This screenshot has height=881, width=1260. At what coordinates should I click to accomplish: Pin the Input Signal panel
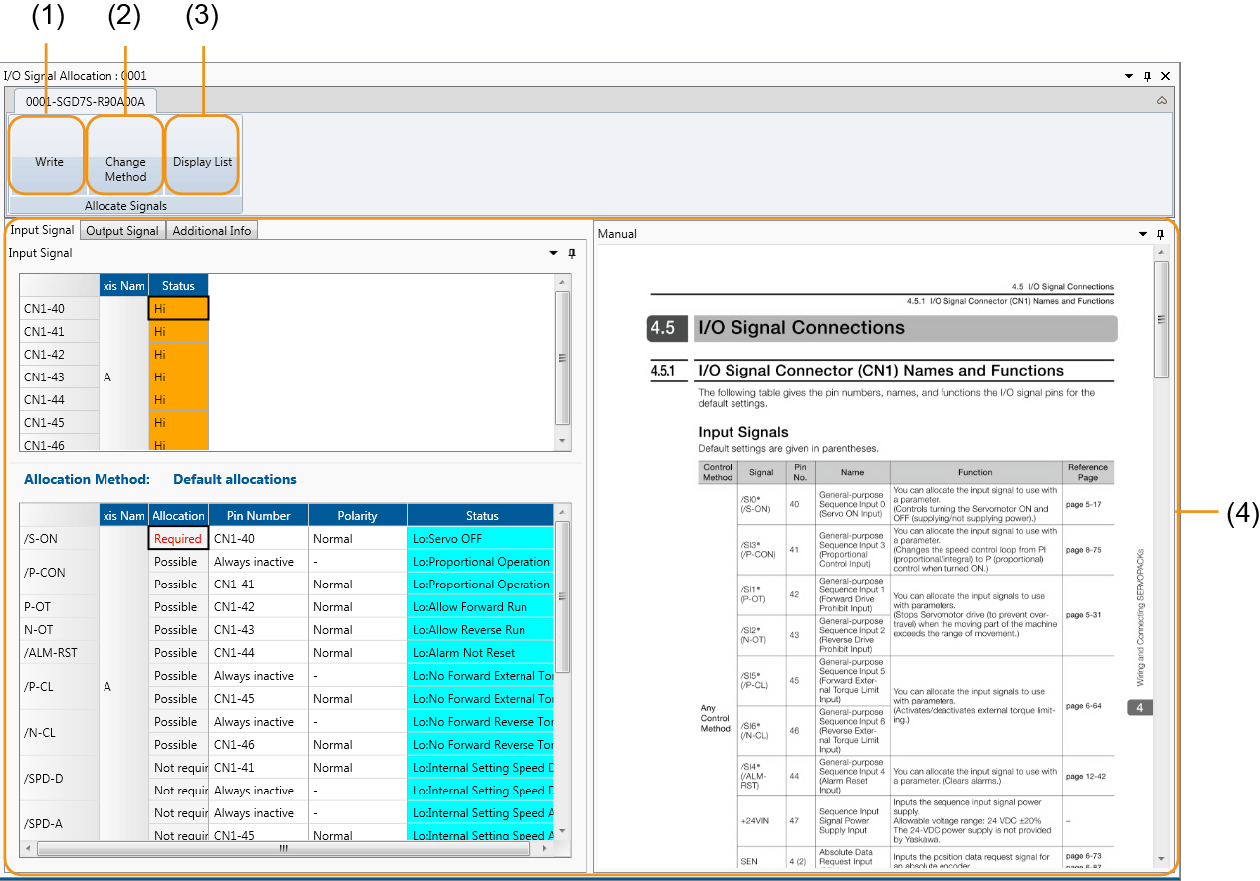[x=571, y=254]
